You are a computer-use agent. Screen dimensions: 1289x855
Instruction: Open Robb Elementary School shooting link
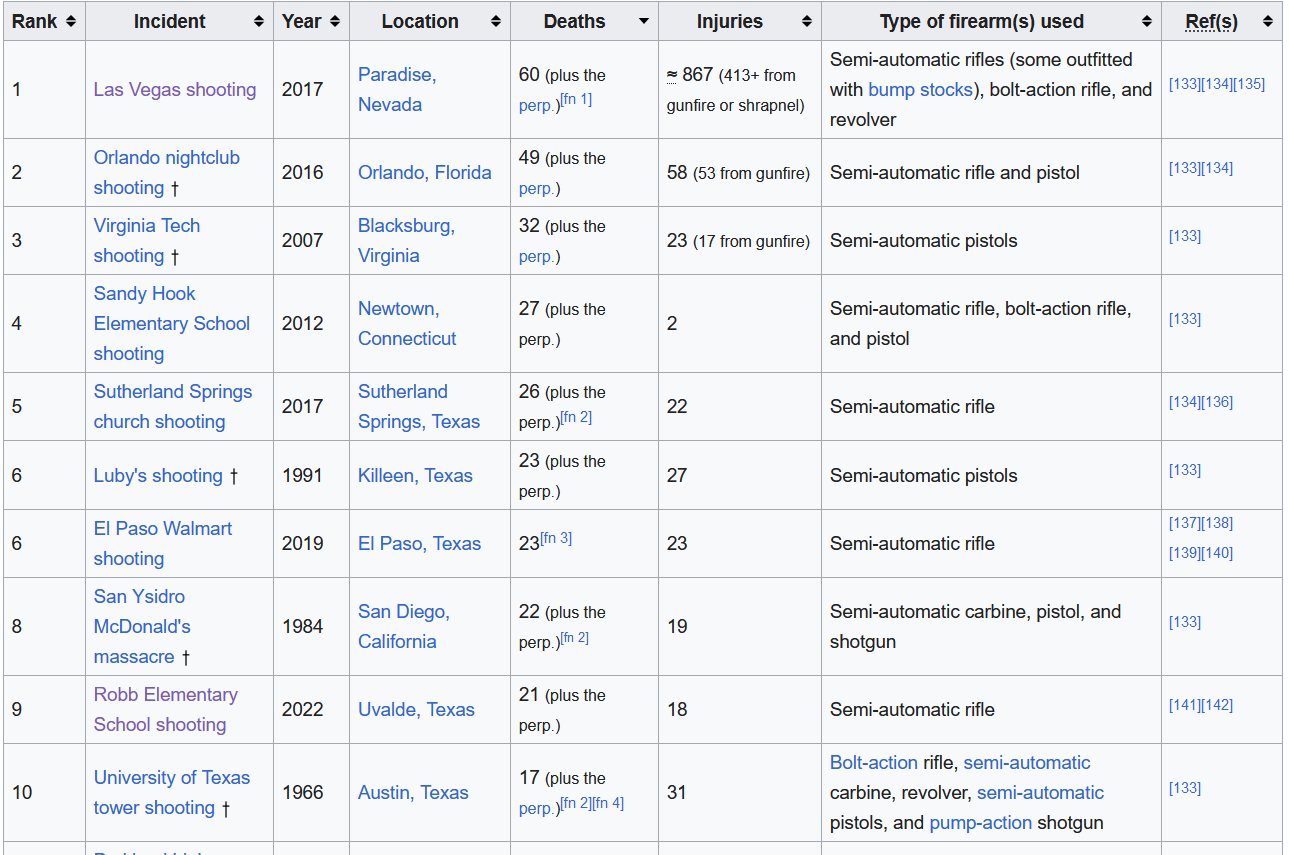pos(166,709)
